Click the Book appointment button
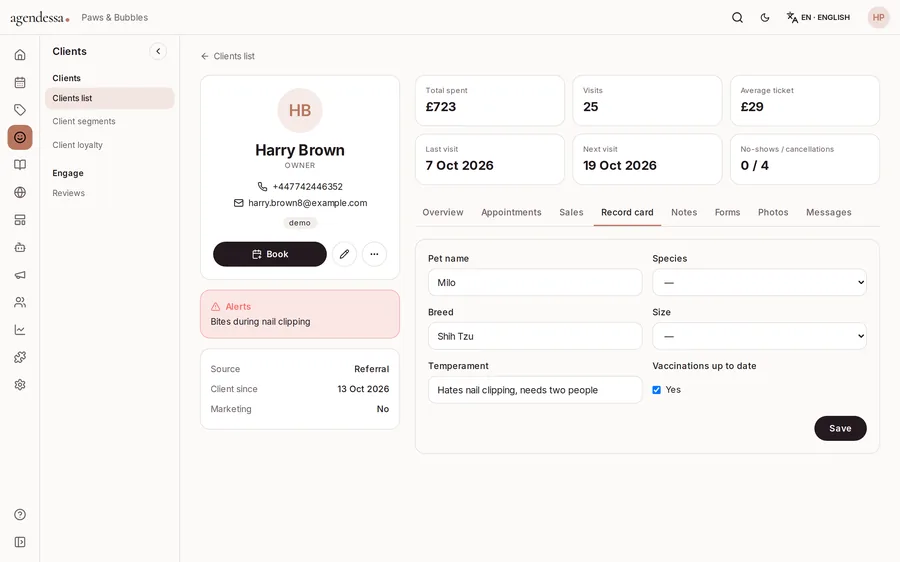Screen dimensions: 900x562 click(270, 254)
